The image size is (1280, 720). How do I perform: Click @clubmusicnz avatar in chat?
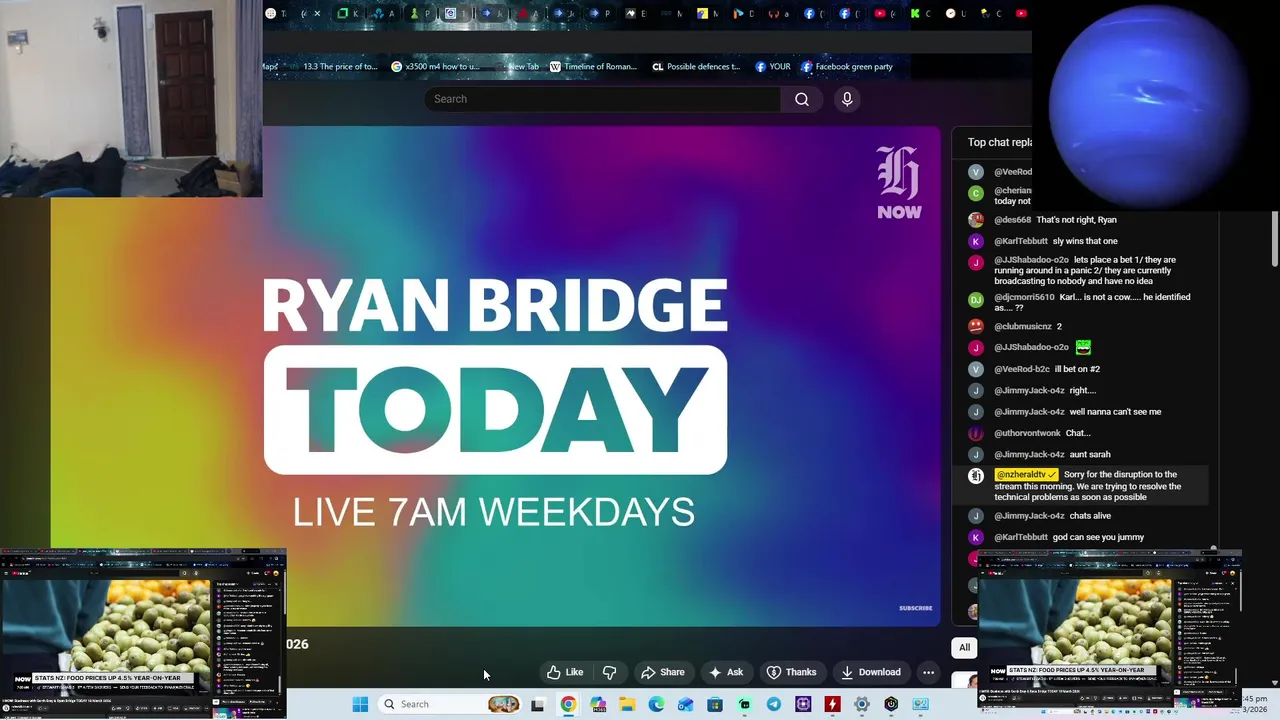click(976, 326)
